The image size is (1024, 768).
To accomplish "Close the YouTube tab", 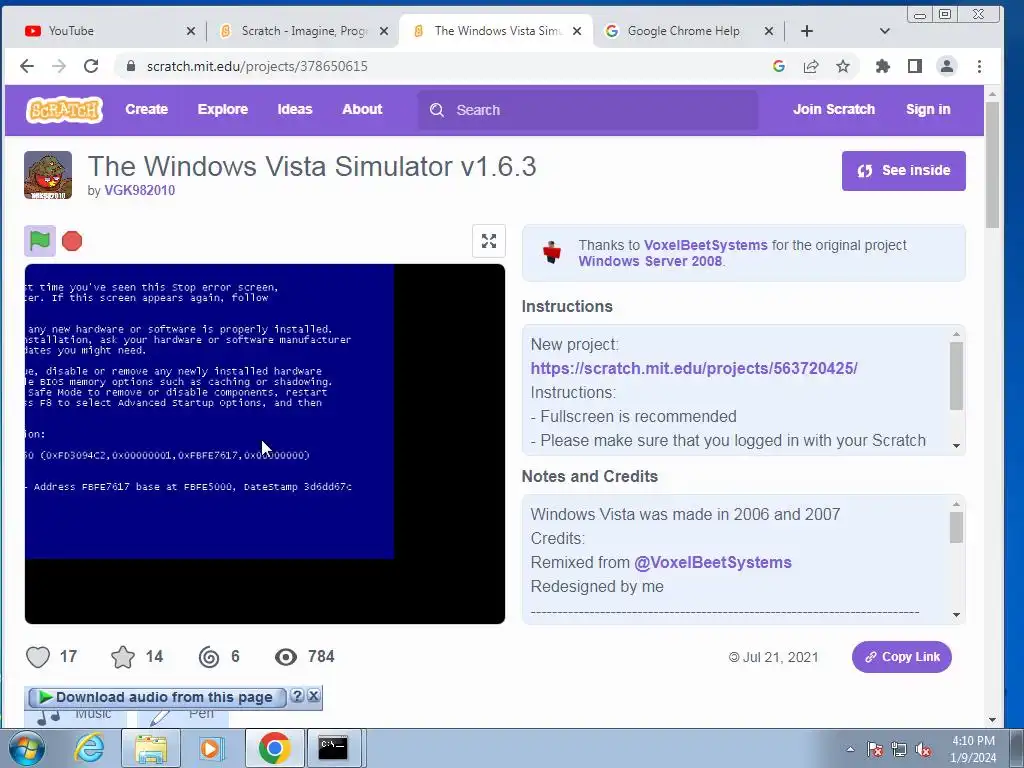I will click(191, 31).
